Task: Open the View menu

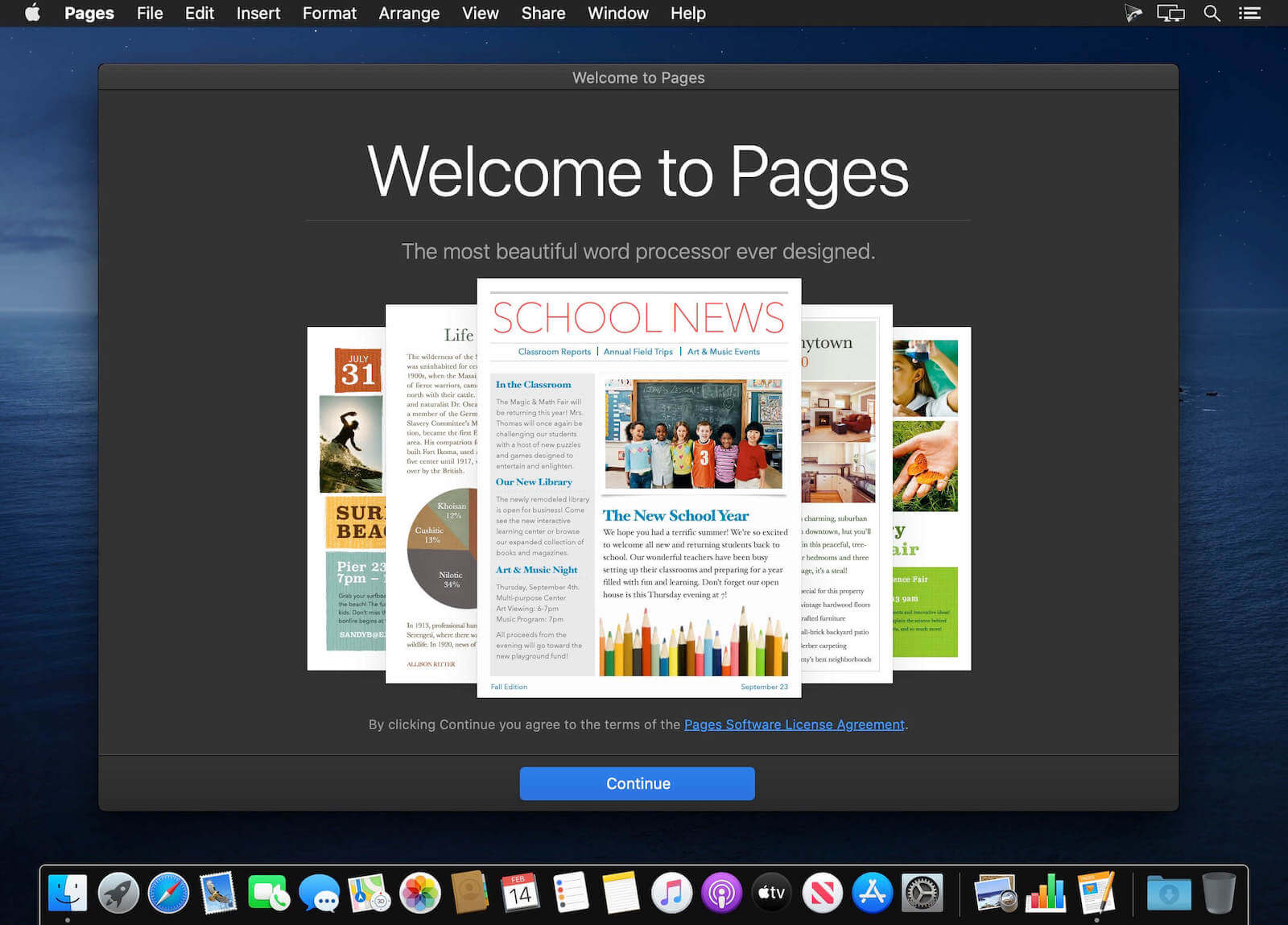Action: point(481,13)
